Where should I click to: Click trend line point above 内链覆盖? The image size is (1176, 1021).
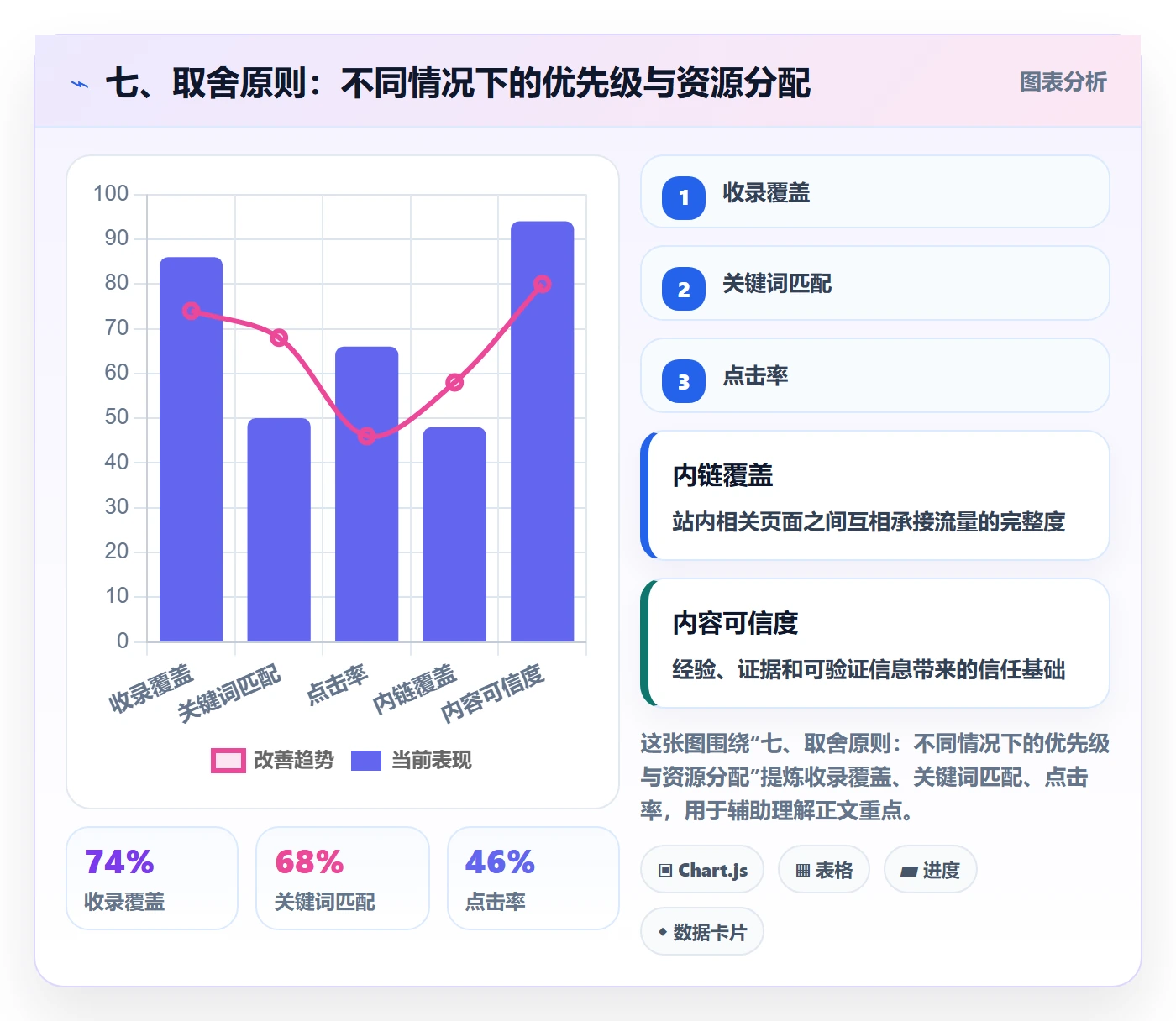tap(454, 382)
